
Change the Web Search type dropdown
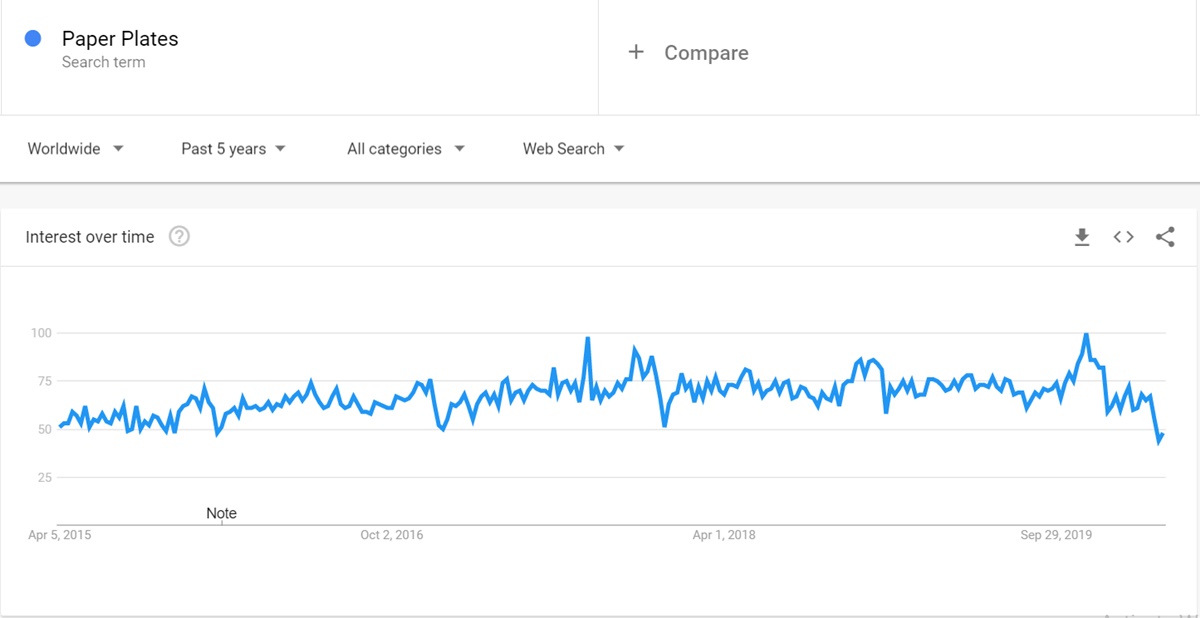573,149
